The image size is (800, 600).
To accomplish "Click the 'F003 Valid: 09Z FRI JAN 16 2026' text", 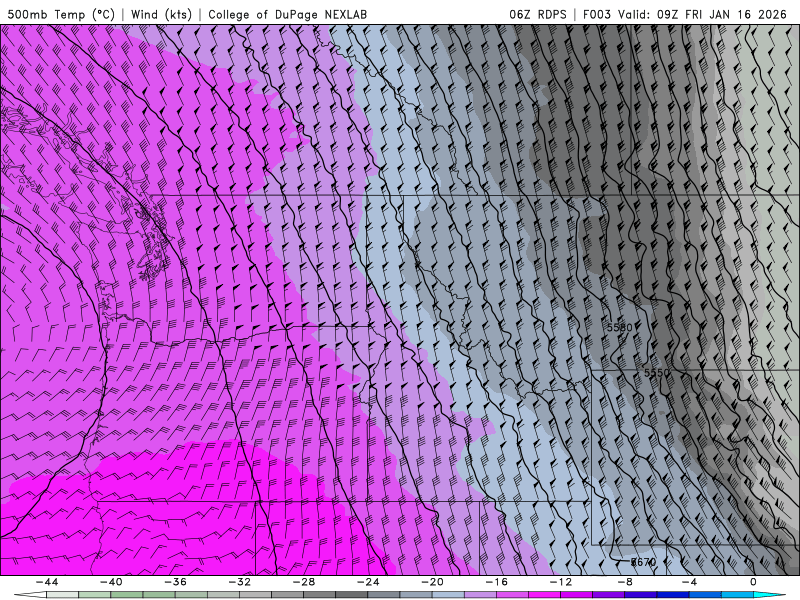I will [x=685, y=14].
